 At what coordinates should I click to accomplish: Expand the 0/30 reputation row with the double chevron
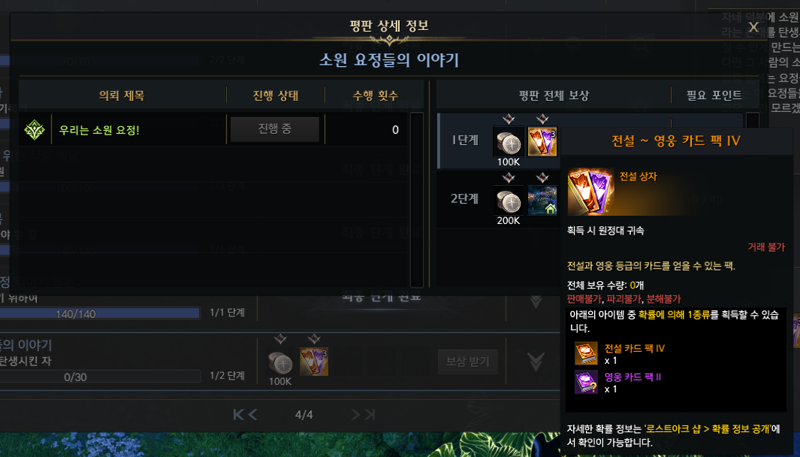[x=536, y=362]
